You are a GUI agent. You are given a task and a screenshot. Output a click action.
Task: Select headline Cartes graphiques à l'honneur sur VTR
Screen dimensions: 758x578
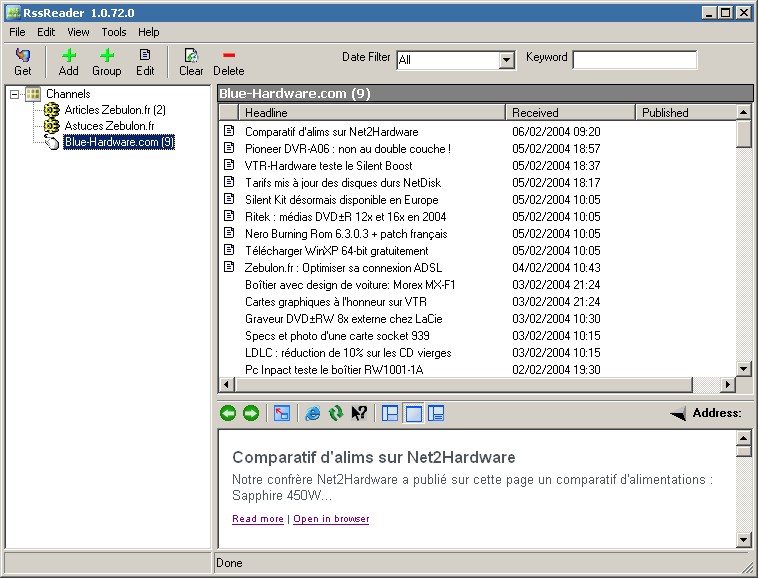(335, 302)
